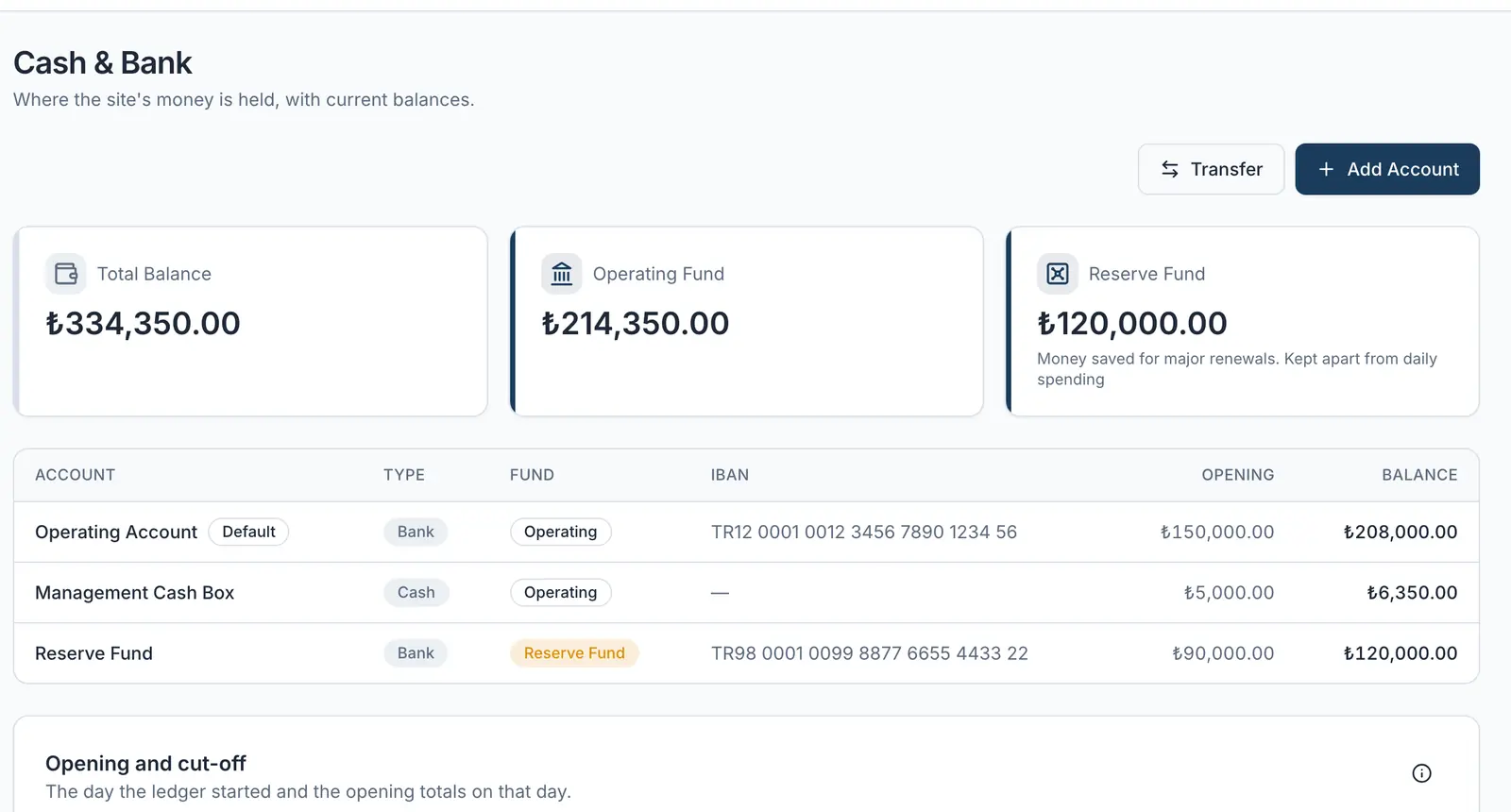1511x812 pixels.
Task: Click the Bank type tag for Operating Account
Action: pyautogui.click(x=416, y=532)
